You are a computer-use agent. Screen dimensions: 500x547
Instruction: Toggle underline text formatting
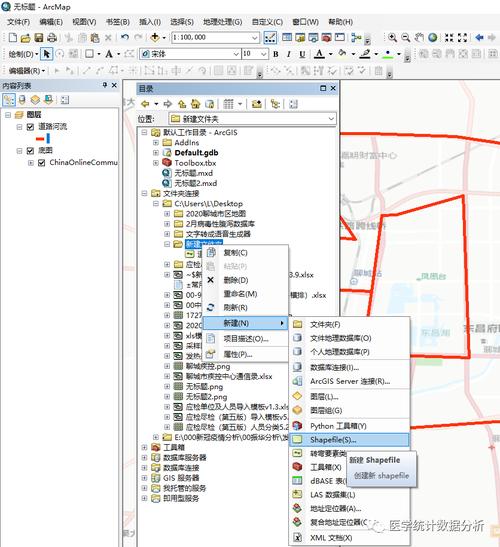302,54
